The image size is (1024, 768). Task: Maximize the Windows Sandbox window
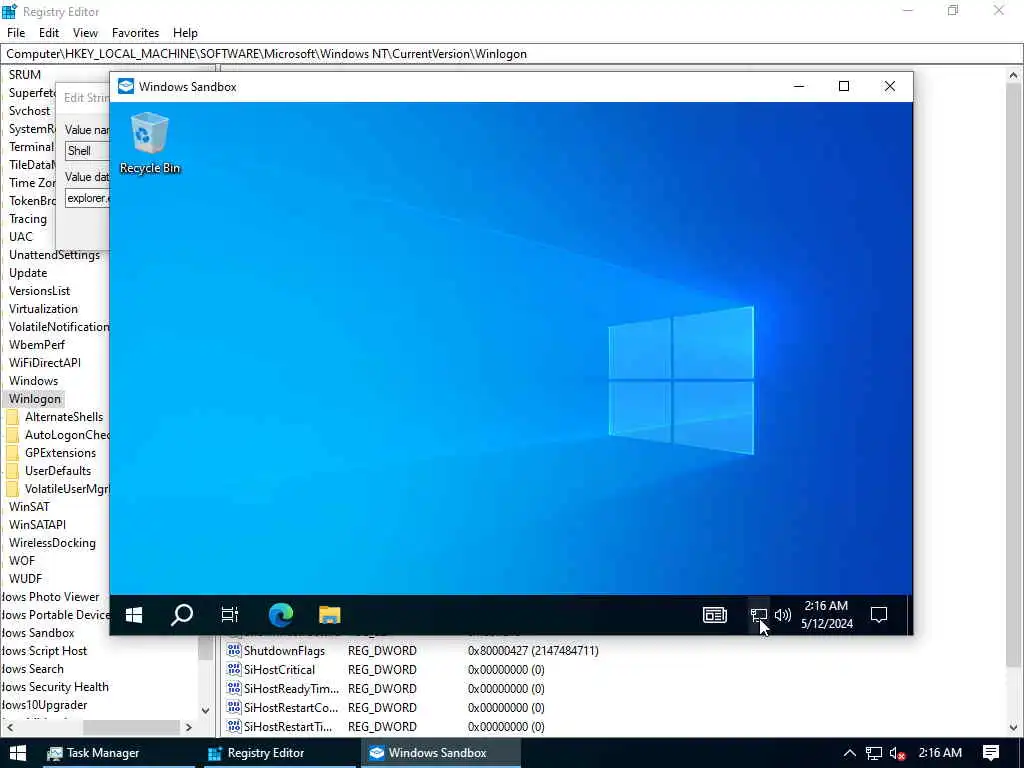tap(844, 86)
